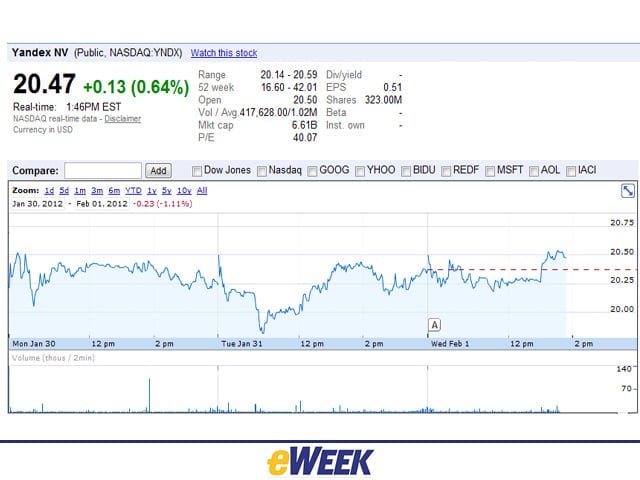
Task: Click the Mon Jan 30 axis label
Action: [34, 344]
